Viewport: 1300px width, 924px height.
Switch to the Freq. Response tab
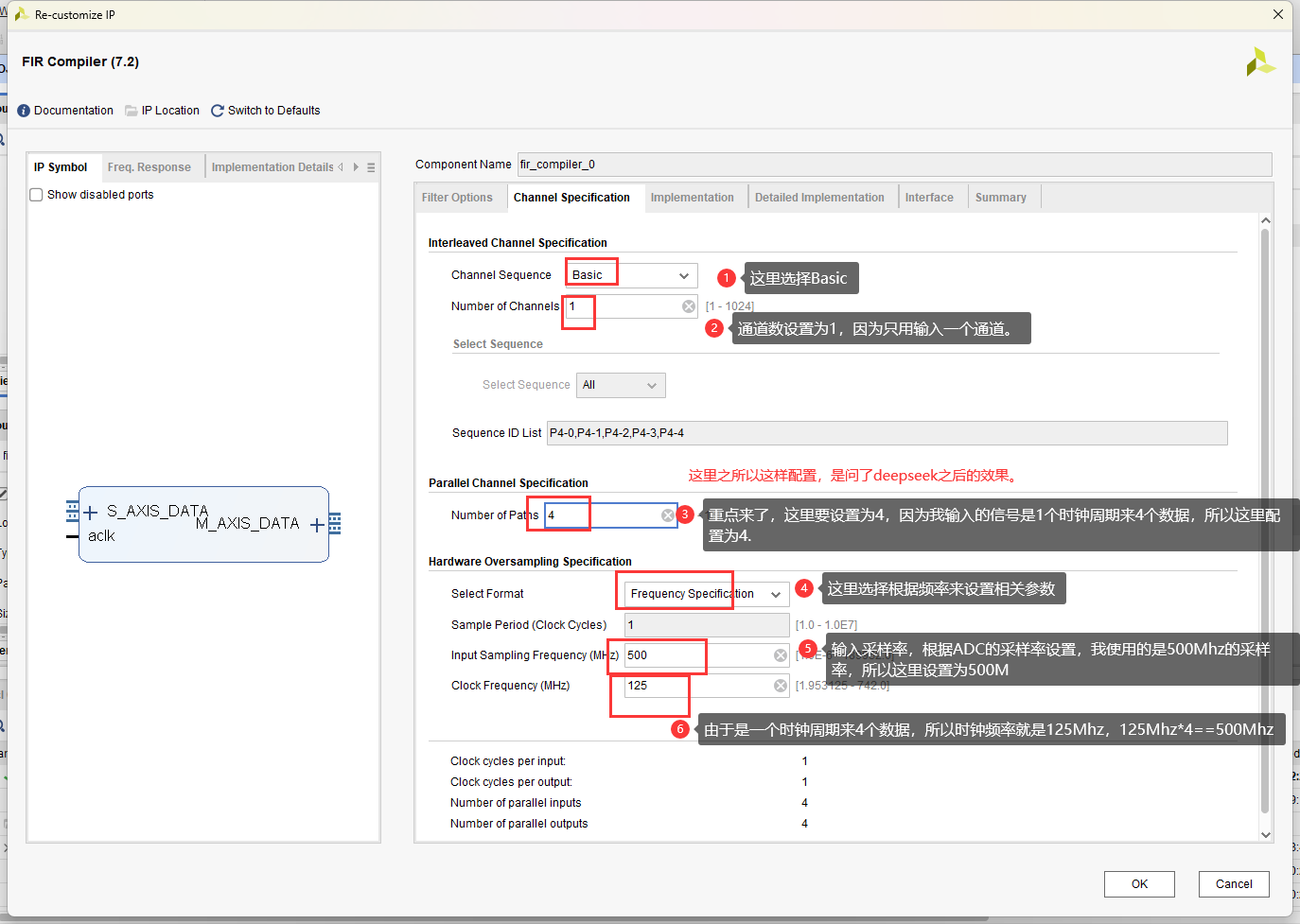[x=149, y=167]
